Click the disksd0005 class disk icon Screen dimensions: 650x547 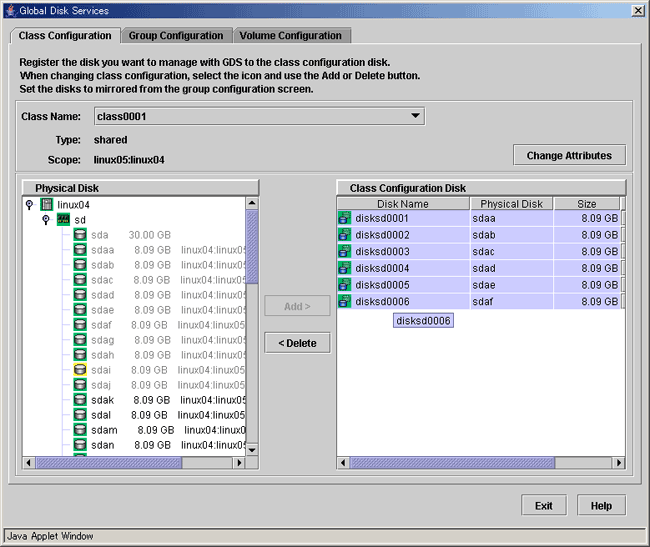point(344,285)
